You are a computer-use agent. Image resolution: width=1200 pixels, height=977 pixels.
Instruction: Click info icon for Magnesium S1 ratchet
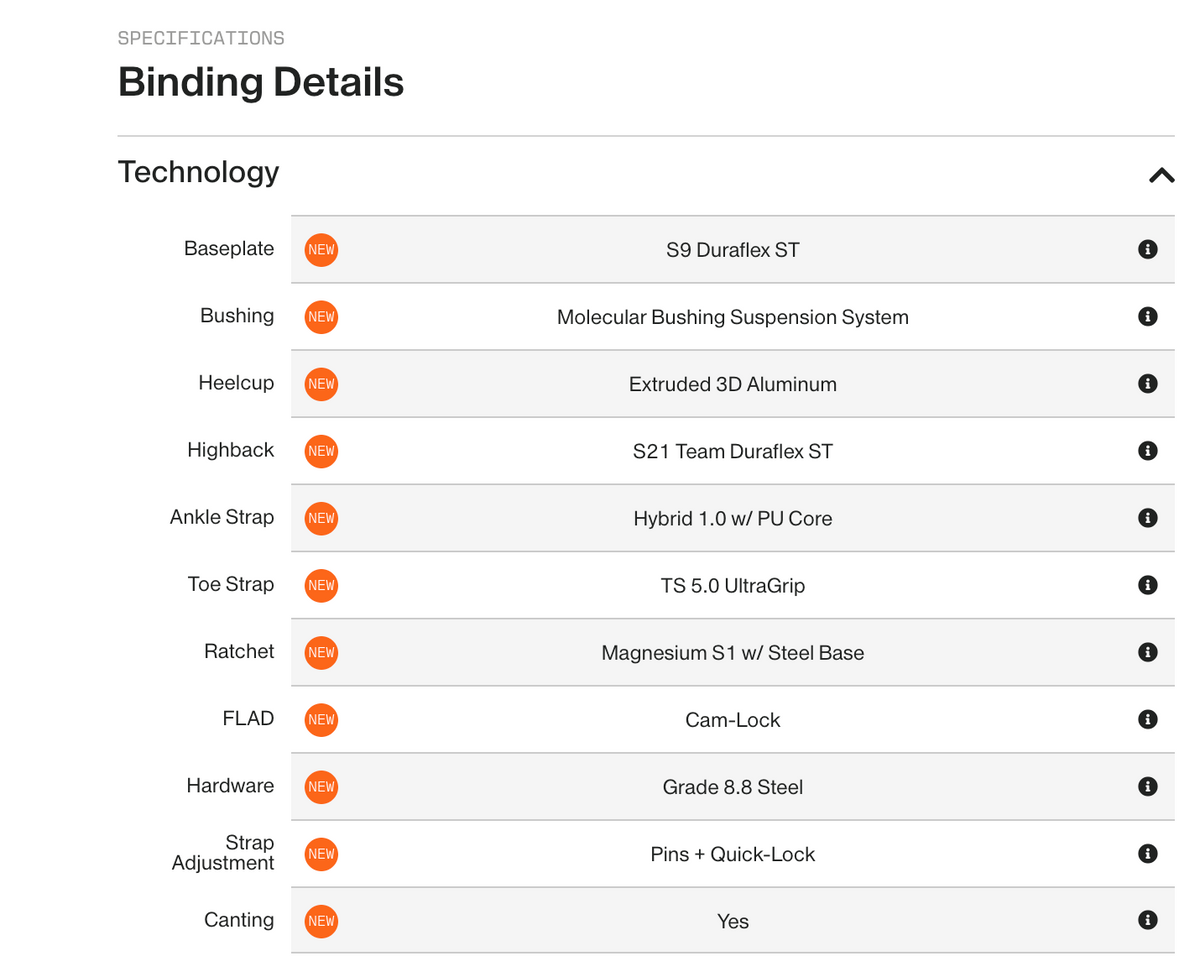[x=1148, y=652]
